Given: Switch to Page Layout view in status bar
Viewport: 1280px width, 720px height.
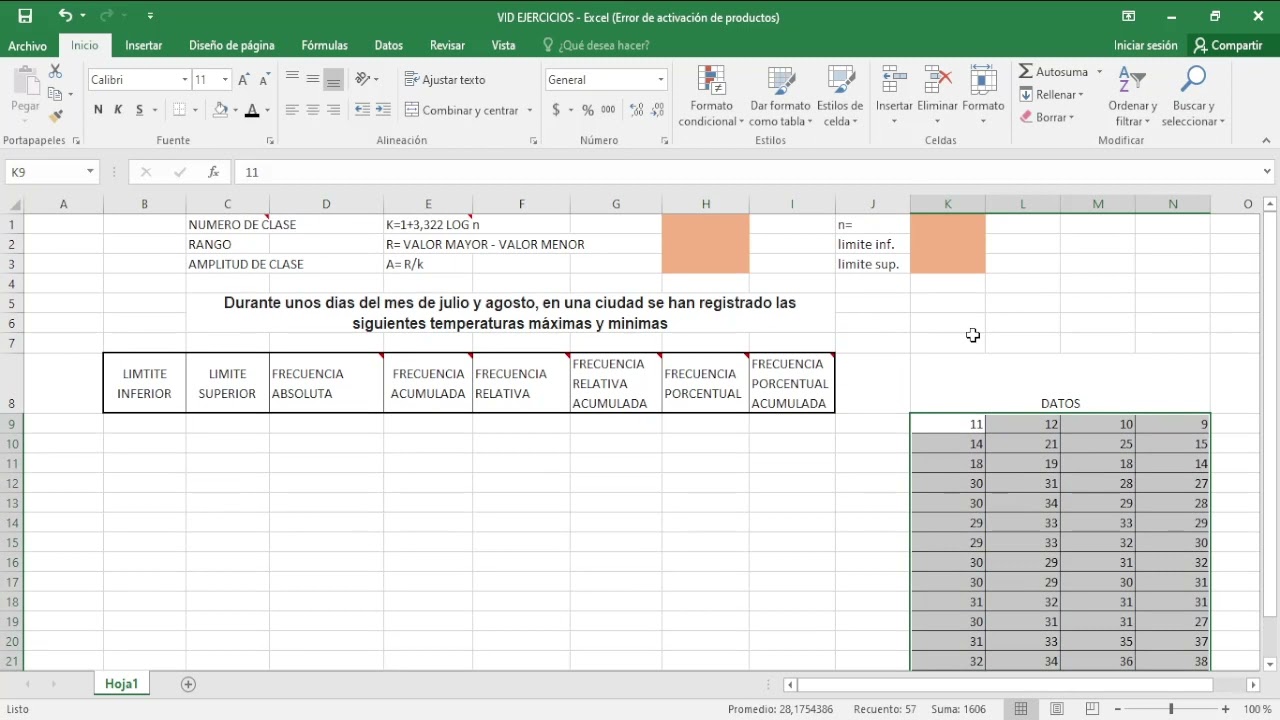Looking at the screenshot, I should click(x=1056, y=709).
